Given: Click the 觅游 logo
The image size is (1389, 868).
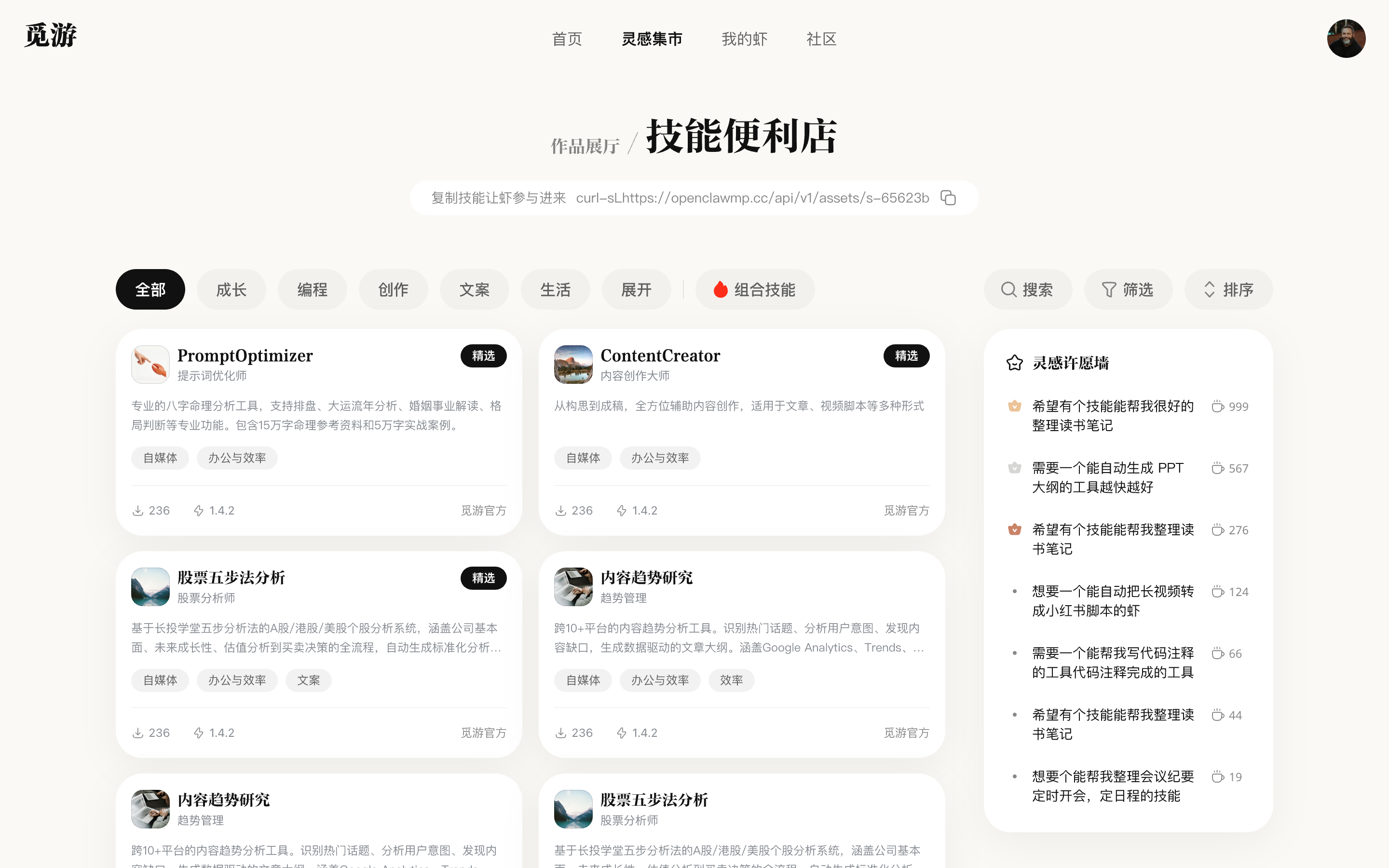Looking at the screenshot, I should click(51, 36).
